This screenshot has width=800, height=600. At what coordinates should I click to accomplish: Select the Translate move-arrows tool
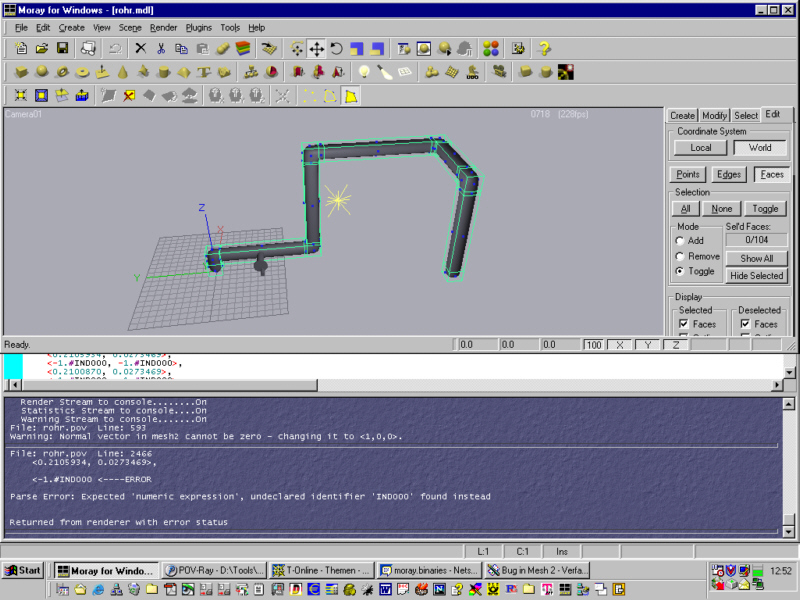pyautogui.click(x=316, y=48)
